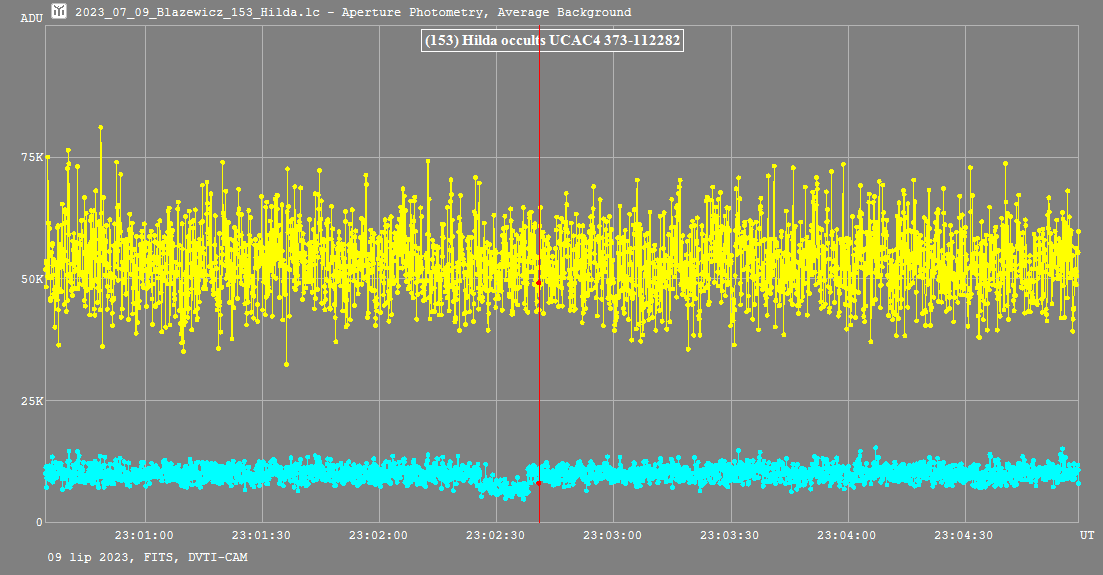Click the '23:01:00' time label
Screen dimensions: 1103x575
pos(144,535)
